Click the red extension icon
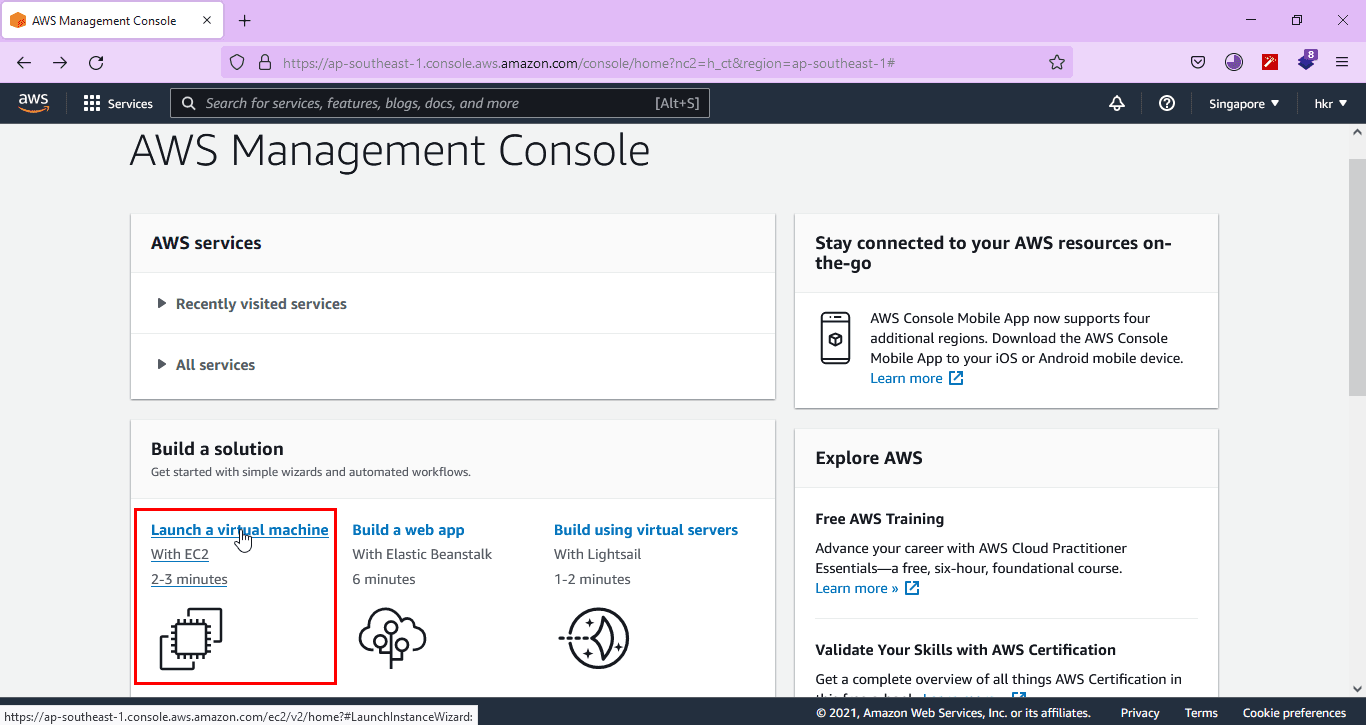 (1270, 62)
